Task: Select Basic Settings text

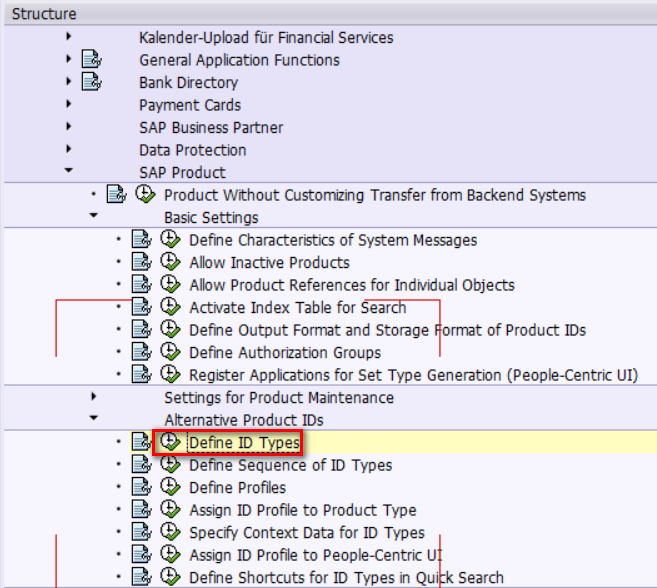Action: (211, 218)
